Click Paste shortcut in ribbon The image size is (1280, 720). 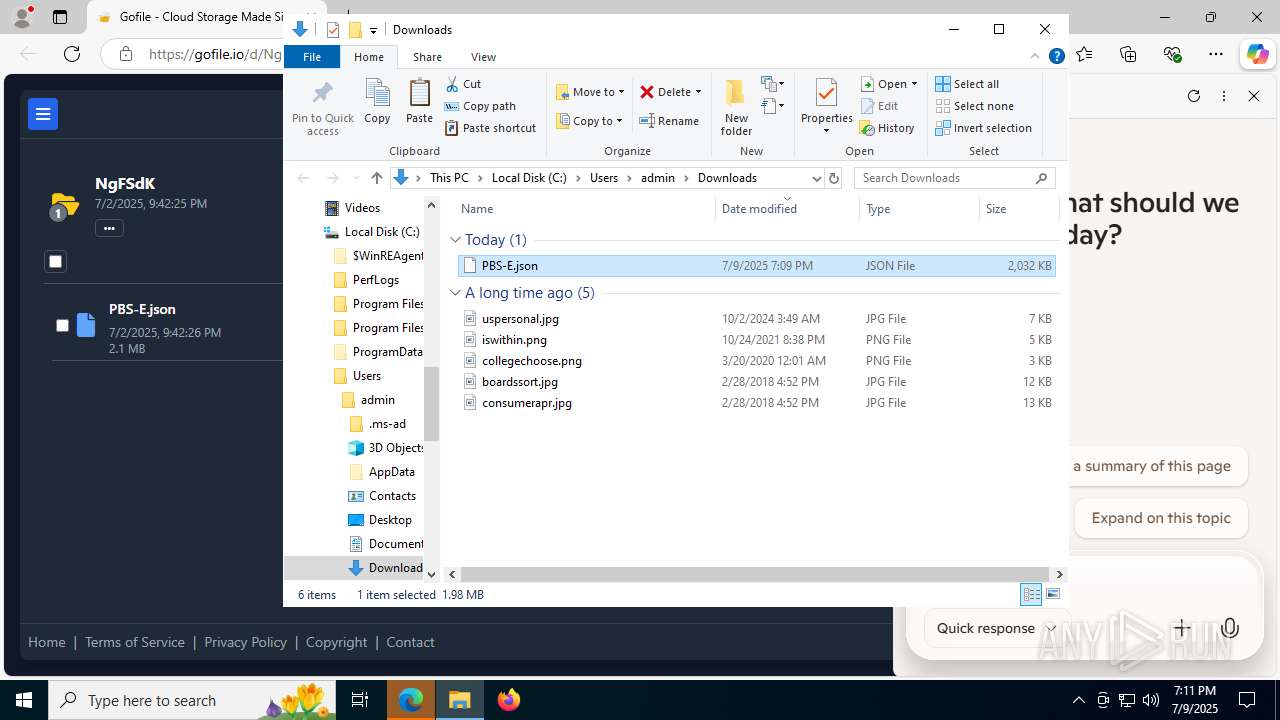490,128
